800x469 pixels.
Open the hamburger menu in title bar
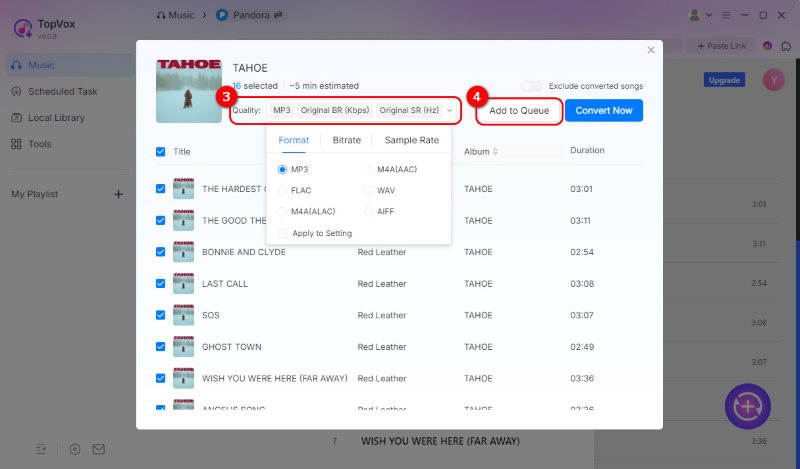pos(726,15)
